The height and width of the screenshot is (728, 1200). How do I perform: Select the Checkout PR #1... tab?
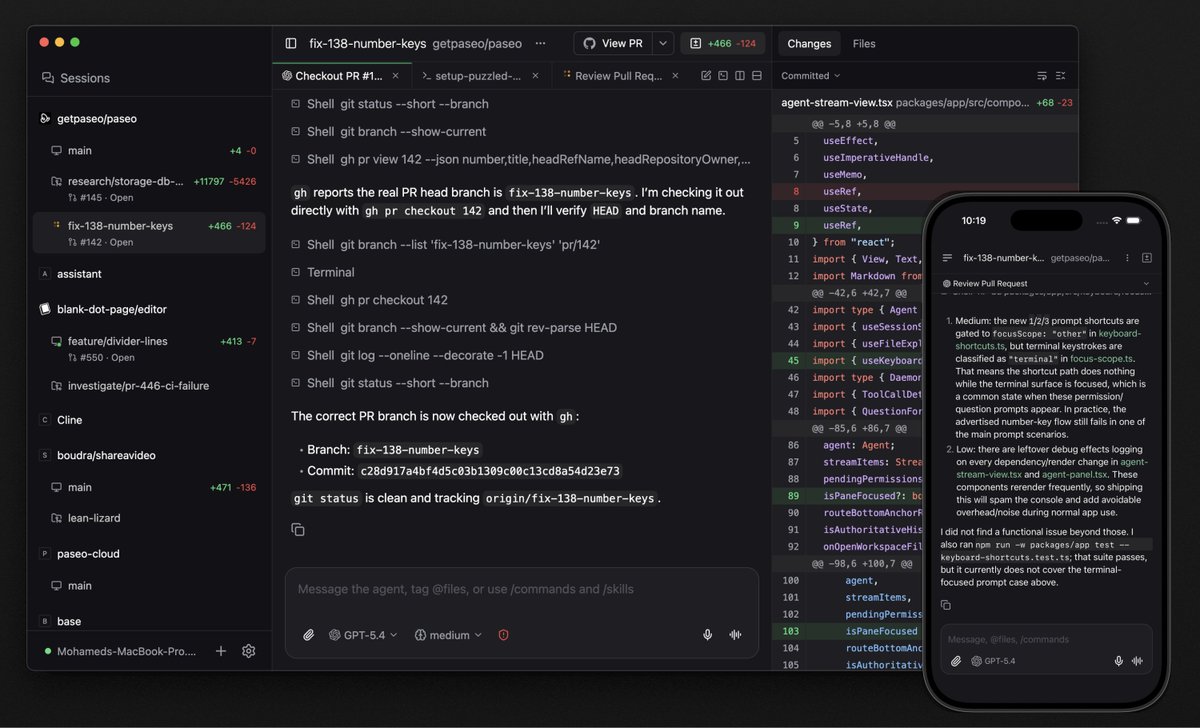[x=332, y=75]
